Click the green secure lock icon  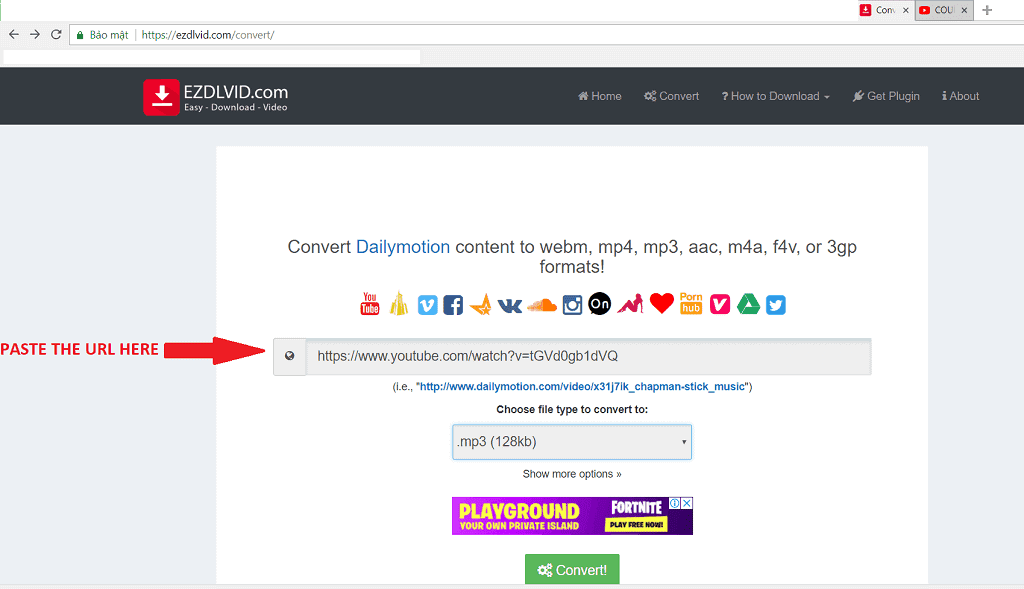pyautogui.click(x=80, y=35)
